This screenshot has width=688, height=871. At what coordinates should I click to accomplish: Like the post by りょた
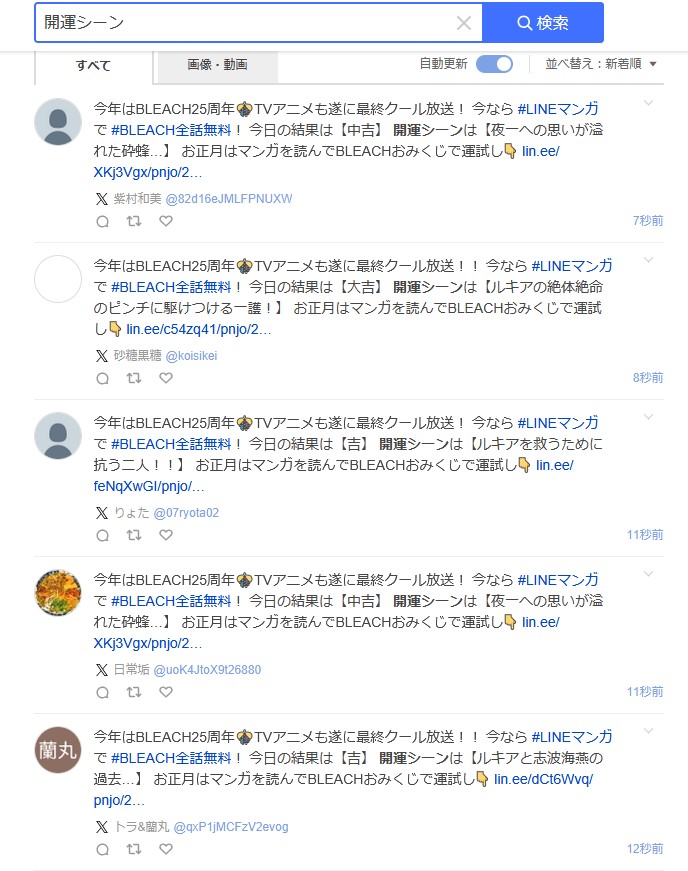166,535
